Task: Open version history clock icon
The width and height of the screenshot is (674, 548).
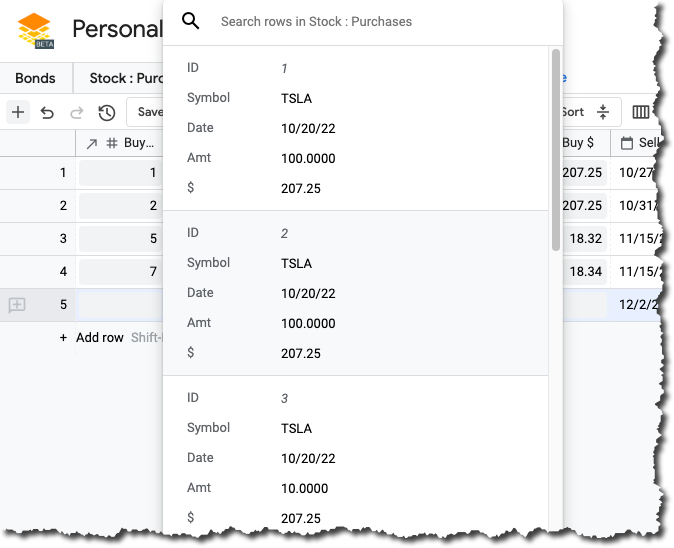Action: [x=106, y=112]
